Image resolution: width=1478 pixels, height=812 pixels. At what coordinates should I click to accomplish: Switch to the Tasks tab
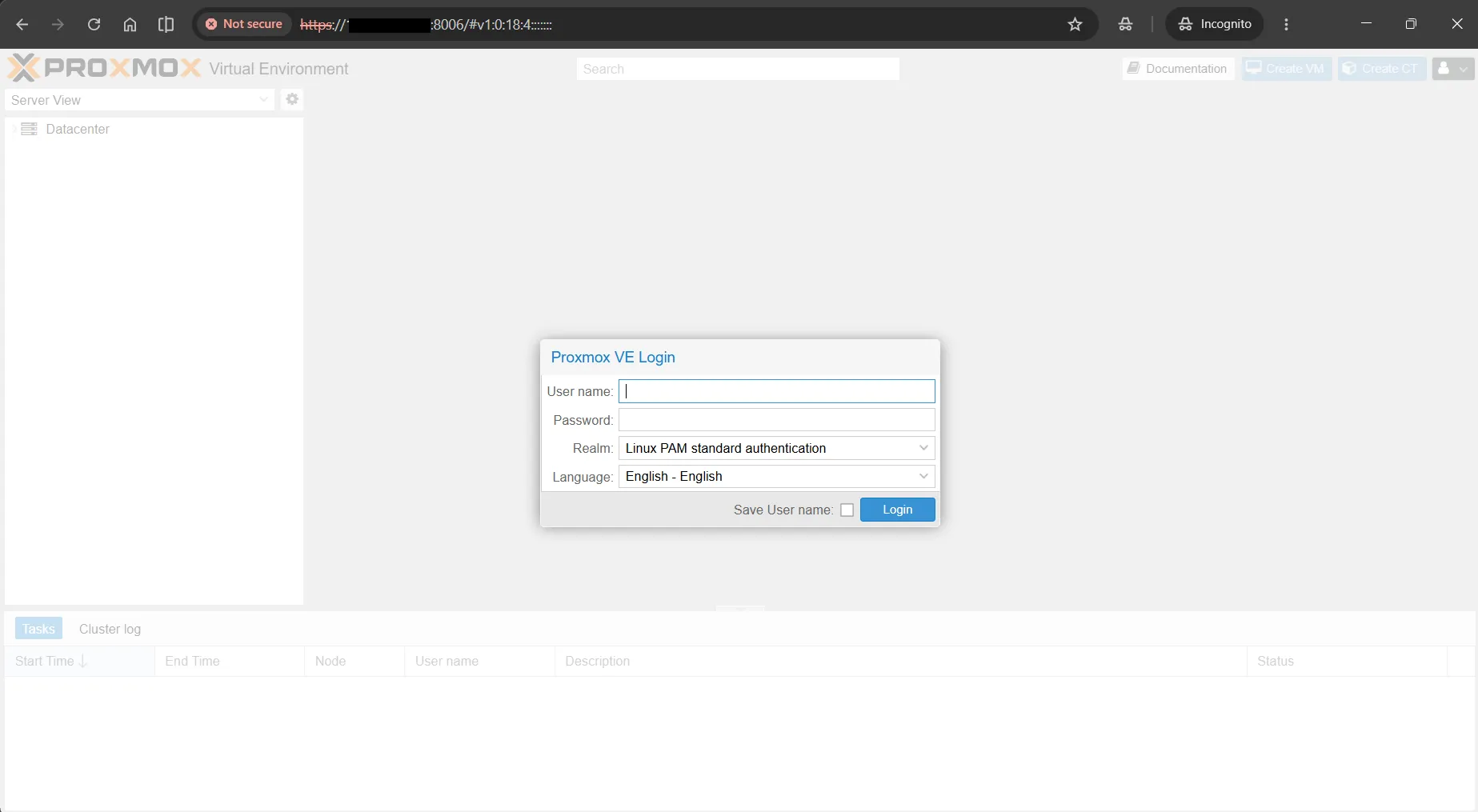pos(38,629)
